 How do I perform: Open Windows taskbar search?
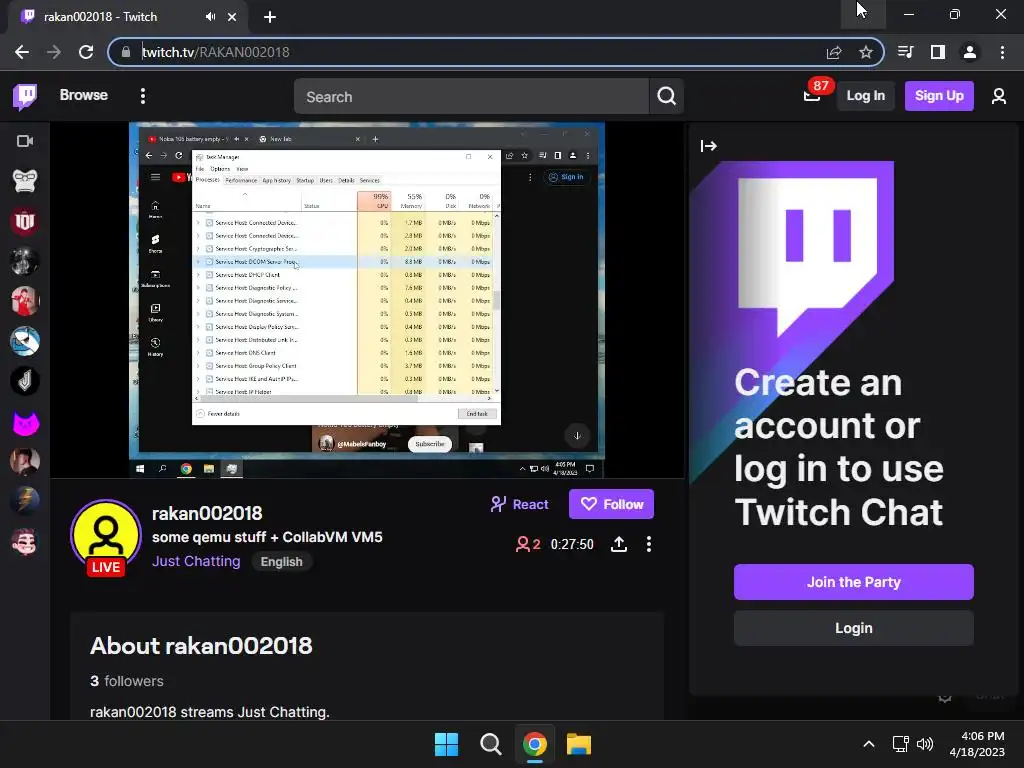[490, 744]
